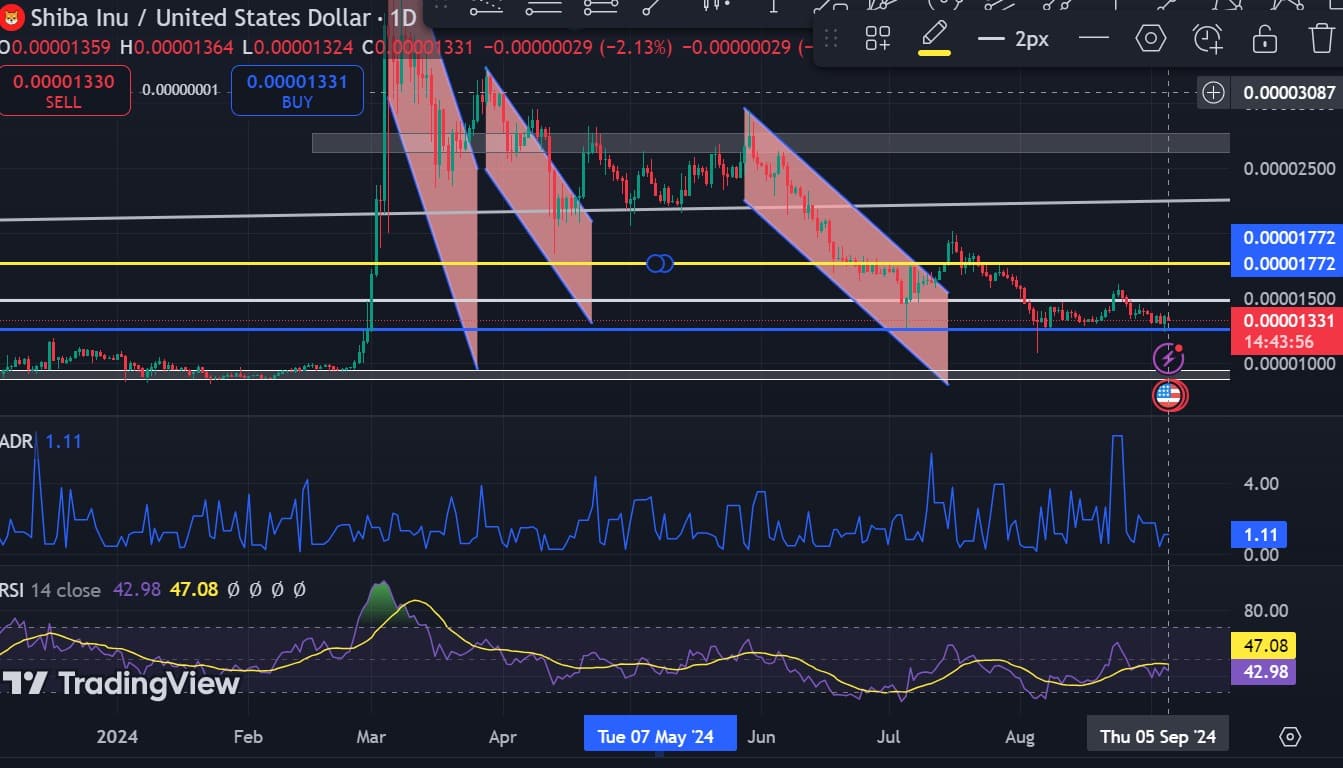Click the Mar label on the time axis
Screen dimensions: 1343x768
[x=371, y=737]
